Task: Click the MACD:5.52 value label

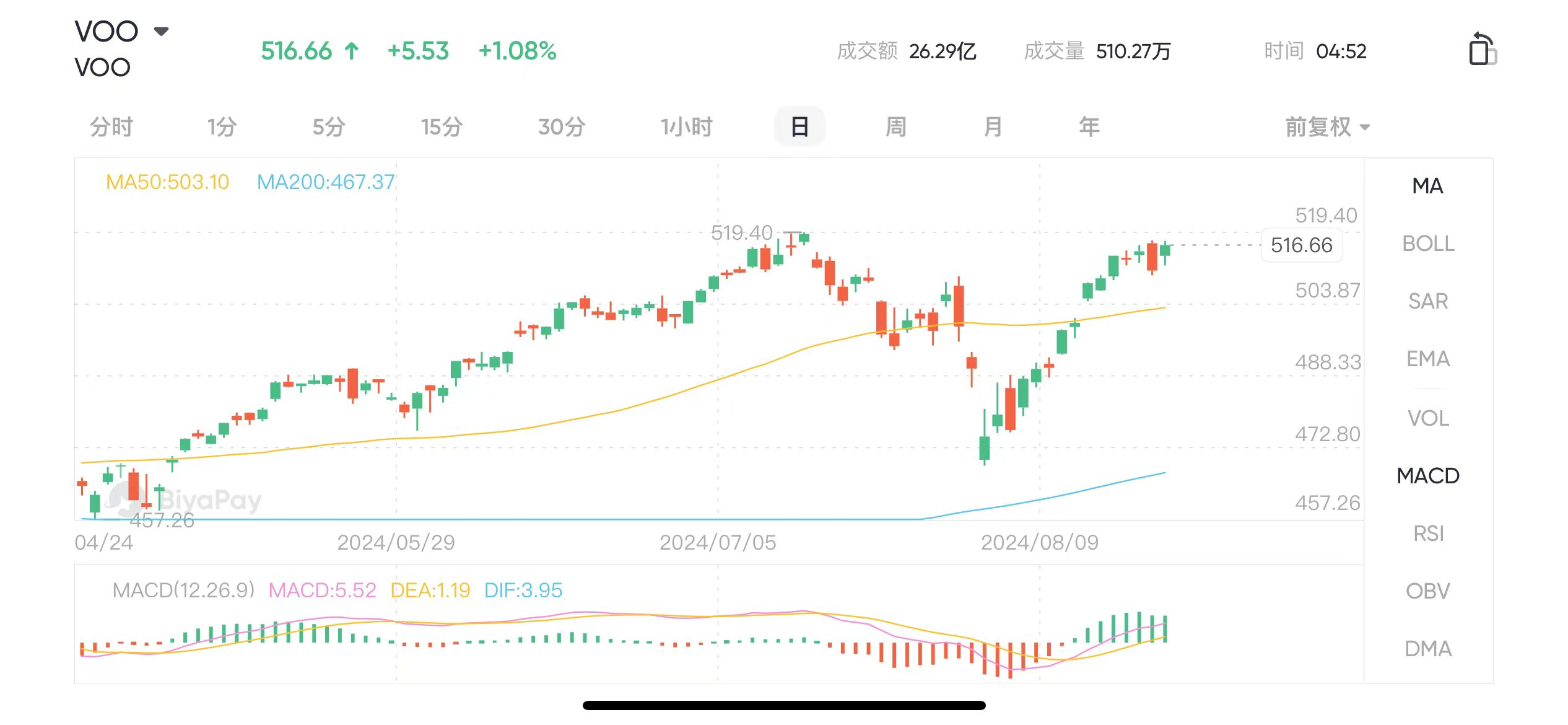Action: click(x=322, y=590)
